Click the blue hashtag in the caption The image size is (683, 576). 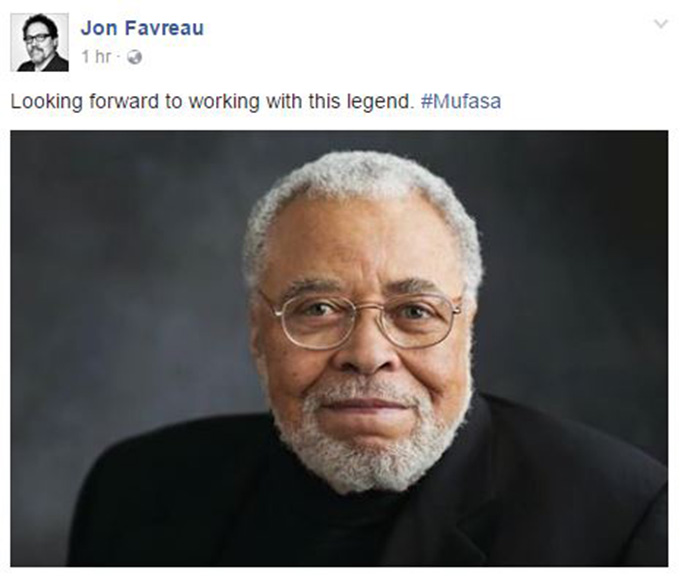click(x=461, y=102)
